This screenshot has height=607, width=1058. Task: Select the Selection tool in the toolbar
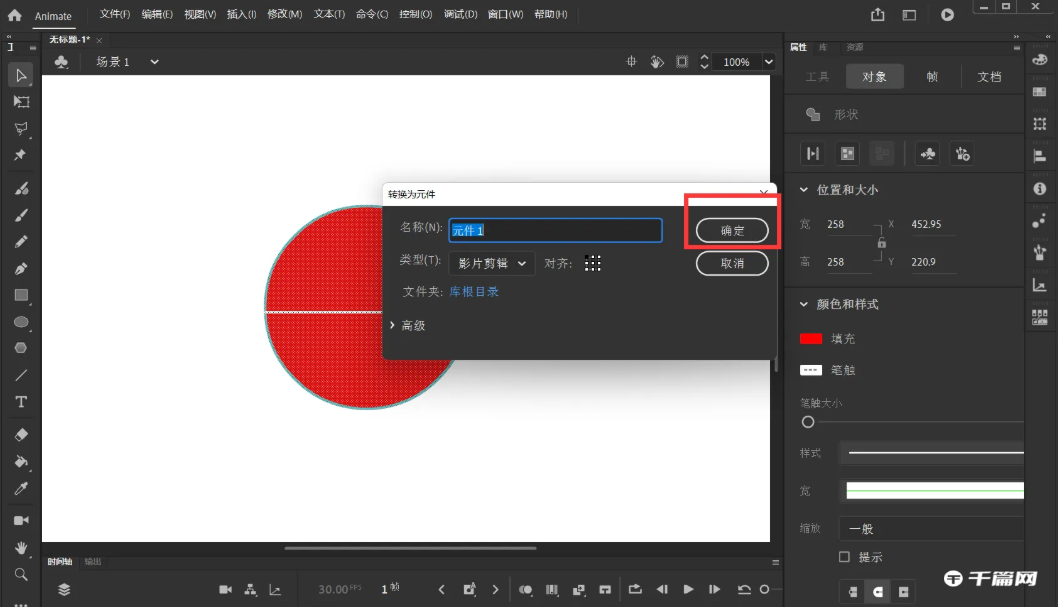(20, 75)
